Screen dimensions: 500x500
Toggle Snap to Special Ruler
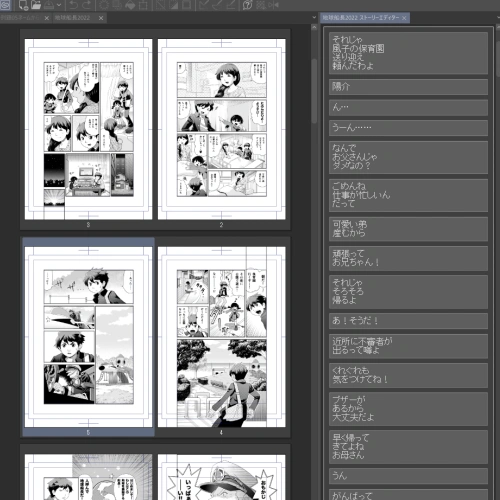[x=217, y=5]
